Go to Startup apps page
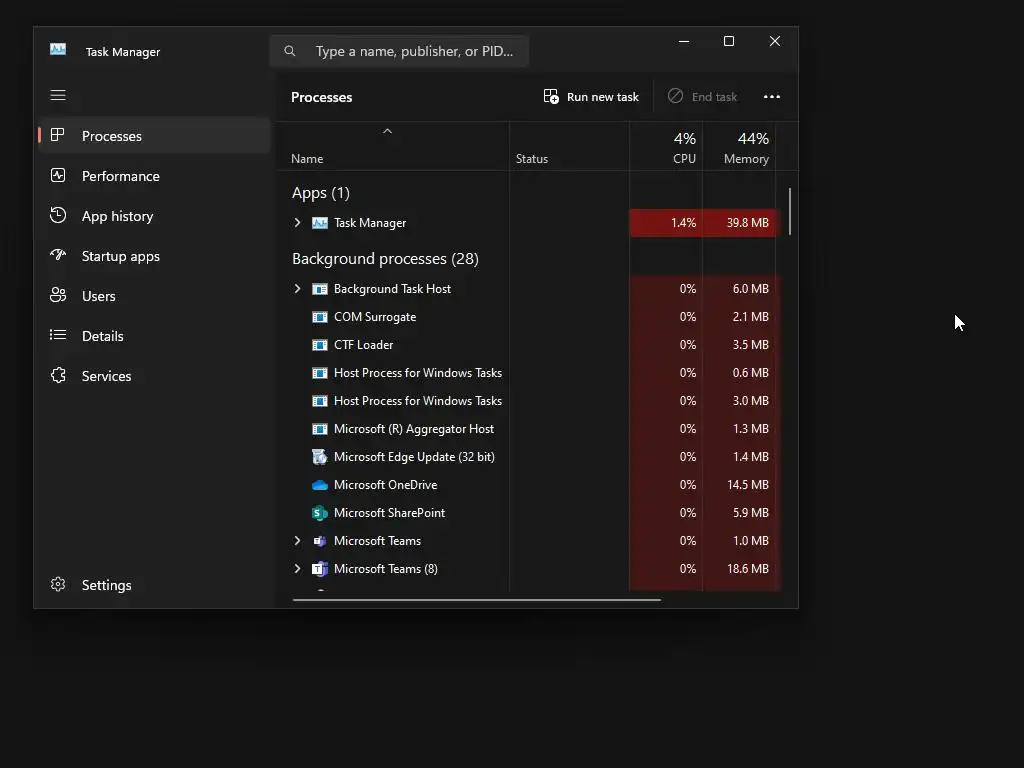The width and height of the screenshot is (1024, 768). point(154,255)
